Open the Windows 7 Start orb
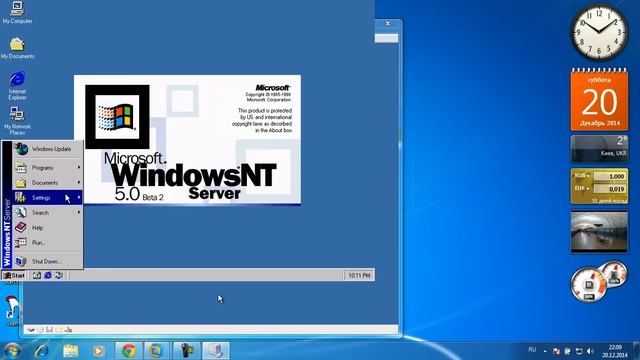The image size is (640, 360). (11, 351)
